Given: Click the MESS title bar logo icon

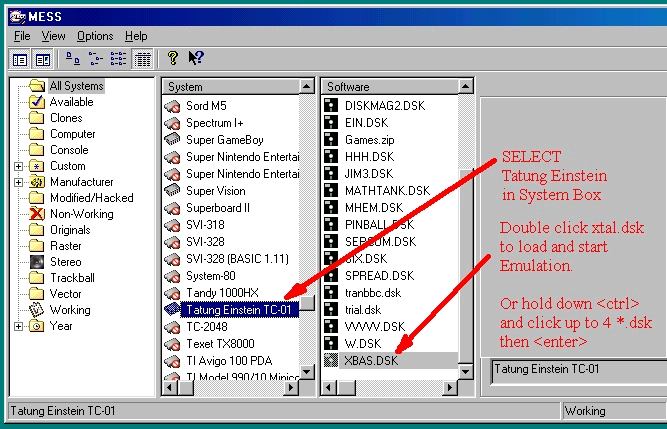Looking at the screenshot, I should [x=18, y=17].
